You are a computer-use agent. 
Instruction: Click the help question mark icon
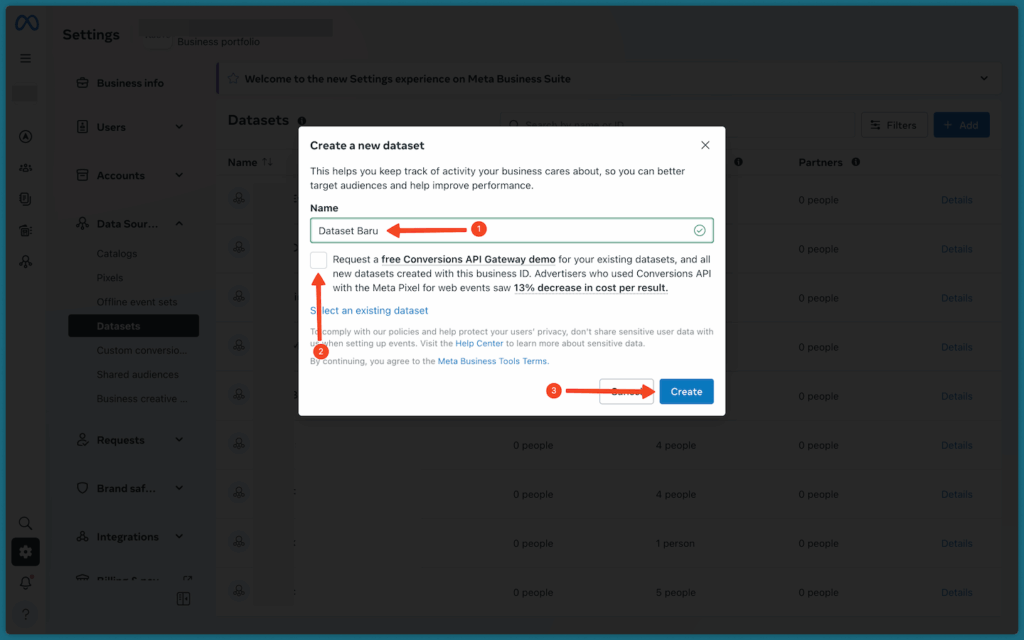click(x=24, y=613)
